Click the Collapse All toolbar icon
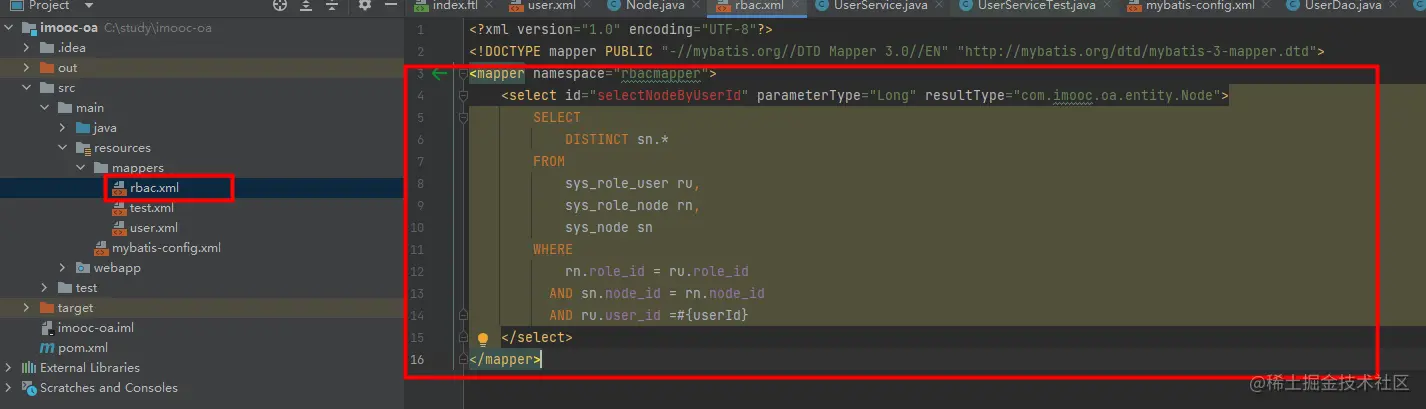1426x409 pixels. [x=331, y=5]
